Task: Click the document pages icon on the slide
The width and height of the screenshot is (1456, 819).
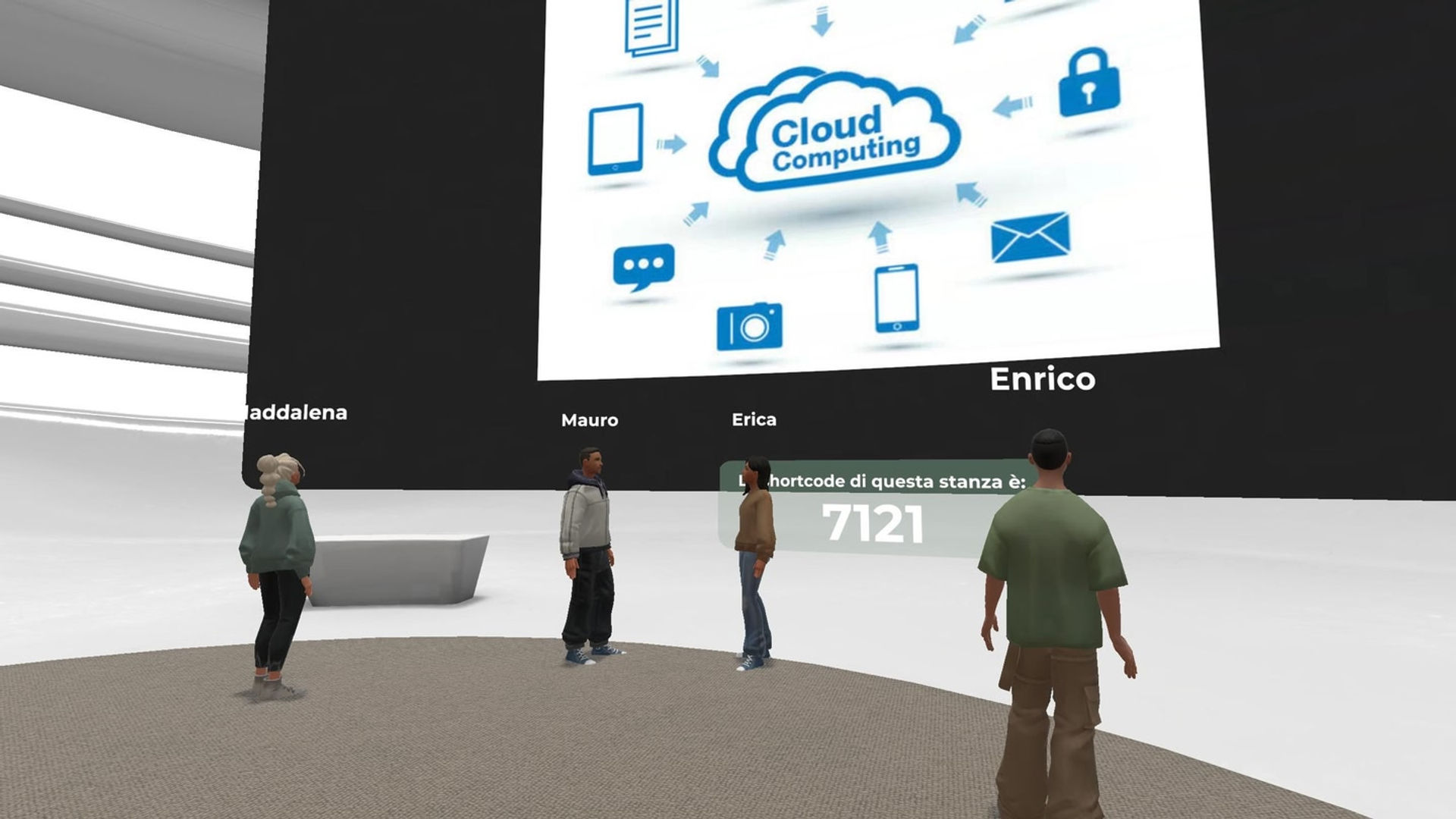Action: (652, 27)
